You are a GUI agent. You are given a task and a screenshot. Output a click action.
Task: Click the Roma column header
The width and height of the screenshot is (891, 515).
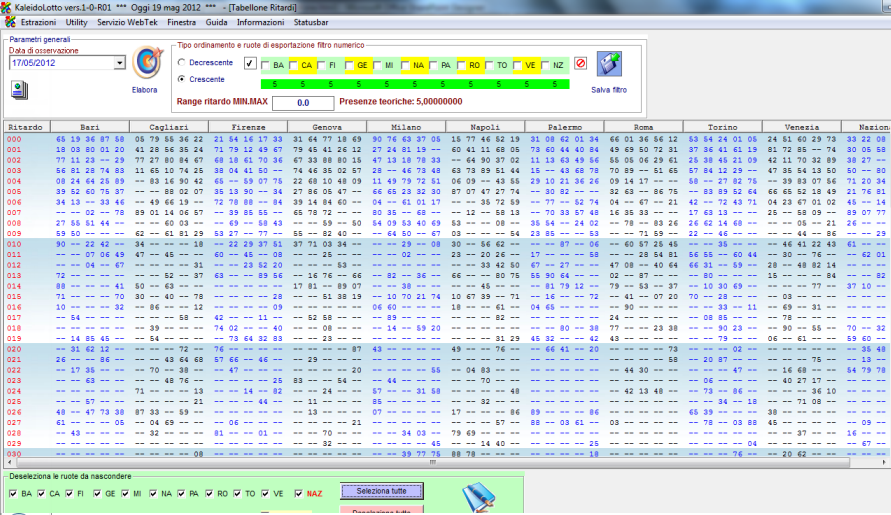[643, 127]
